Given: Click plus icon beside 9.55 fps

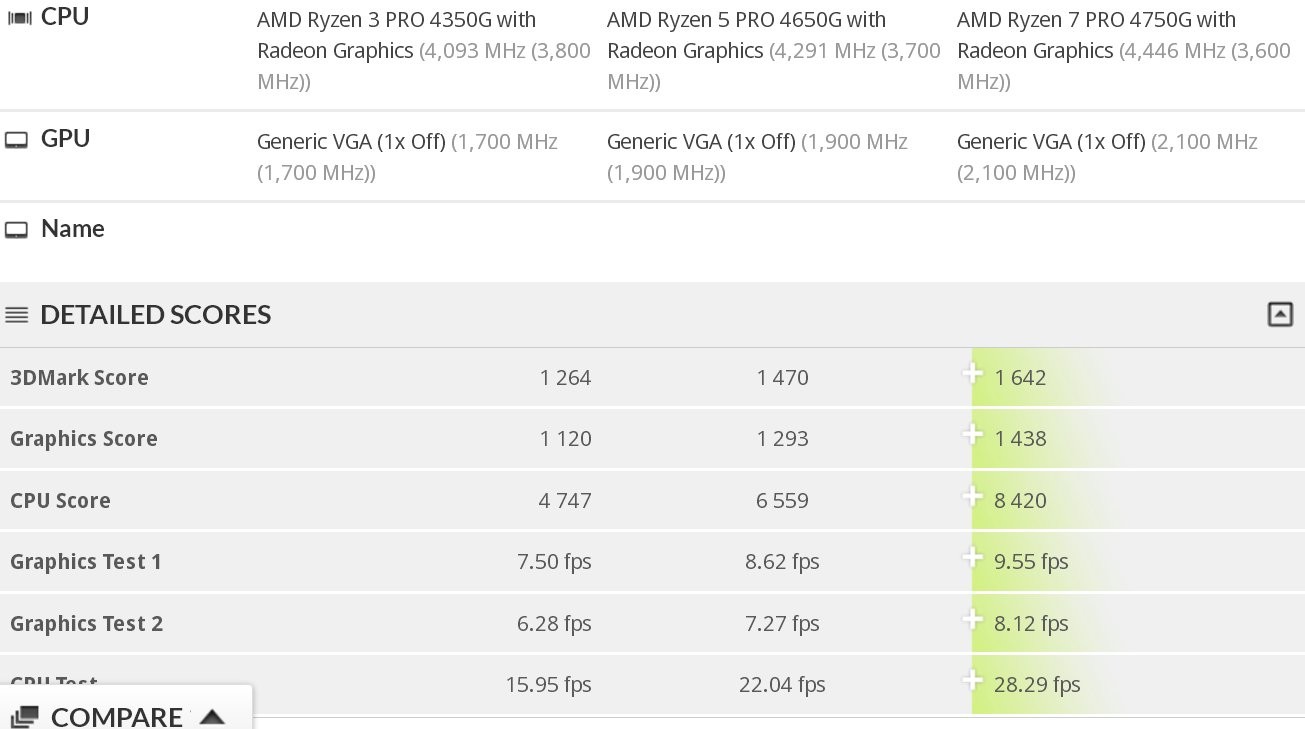Looking at the screenshot, I should click(x=971, y=559).
